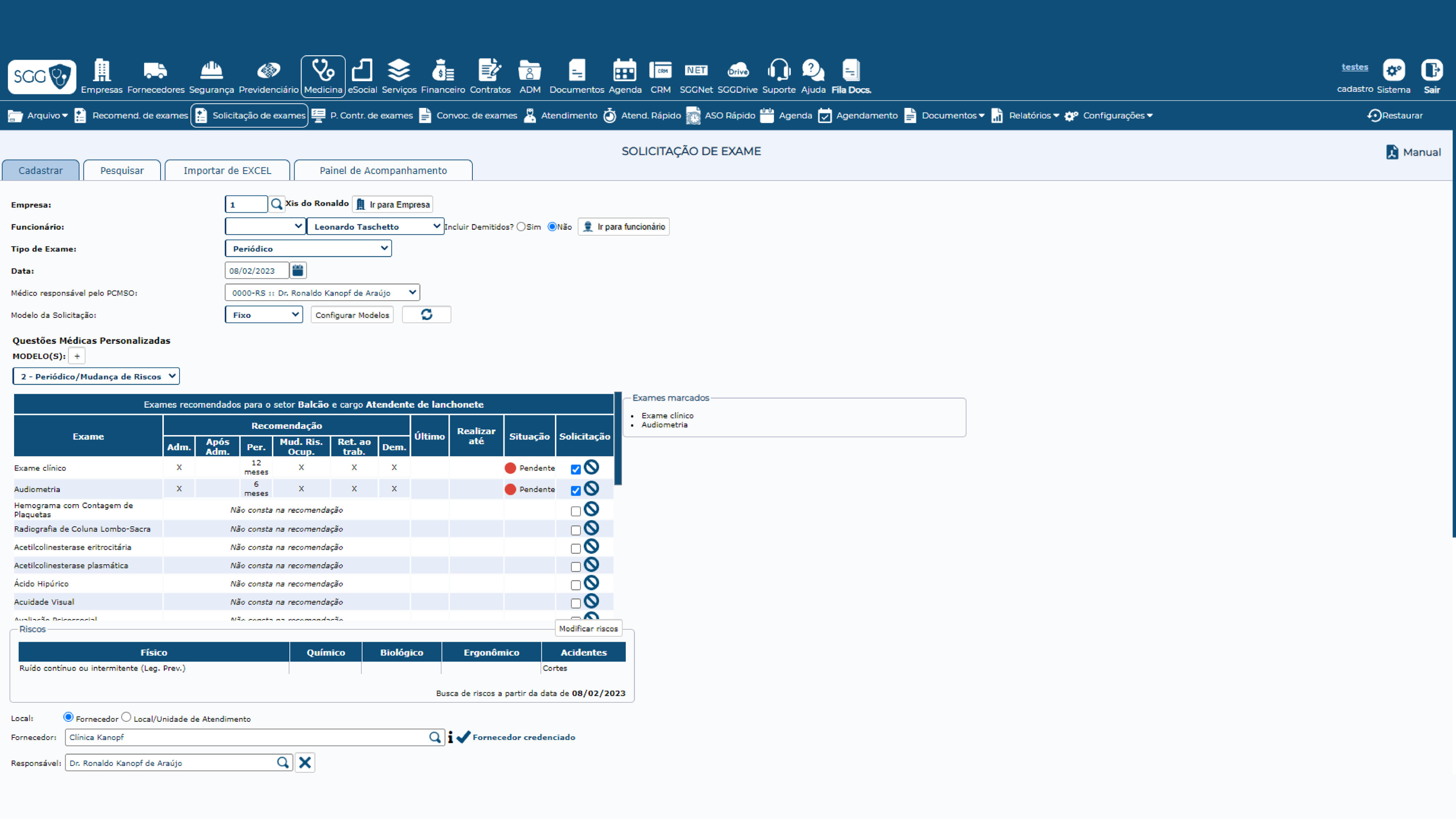
Task: Click magnifier icon next to Empresa code
Action: (x=276, y=204)
